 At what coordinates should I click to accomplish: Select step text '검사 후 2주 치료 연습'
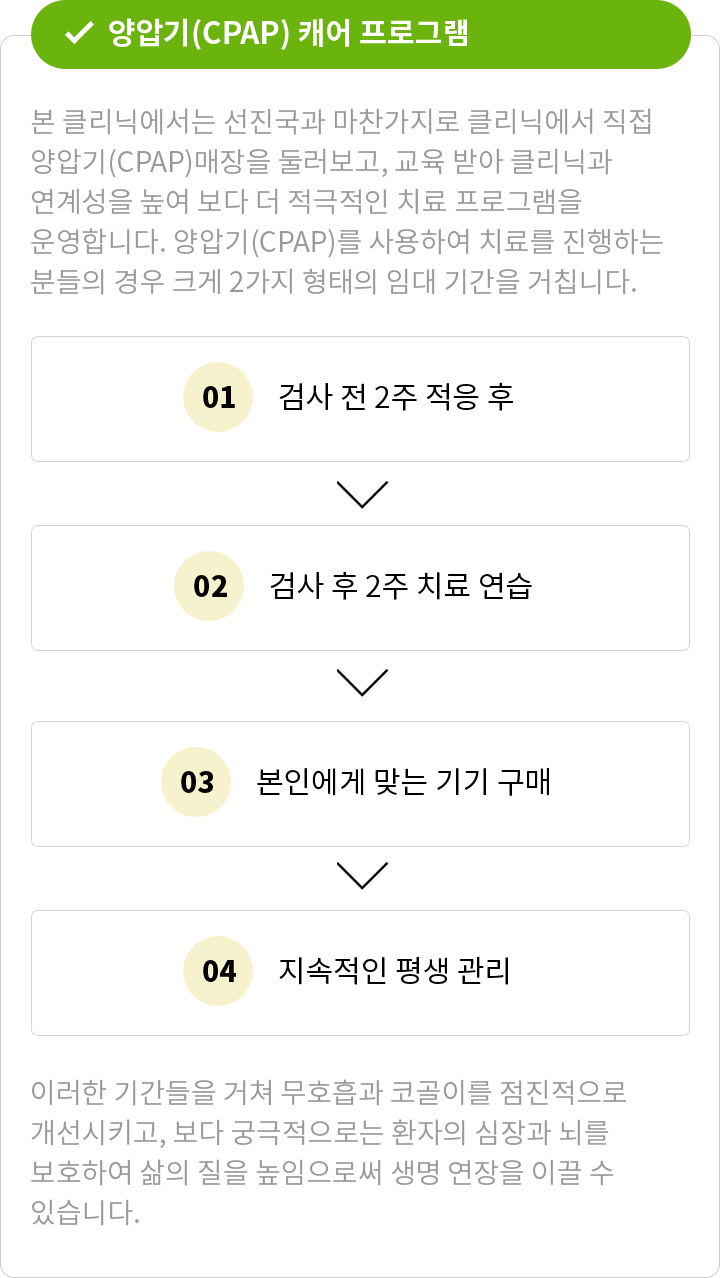tap(400, 586)
